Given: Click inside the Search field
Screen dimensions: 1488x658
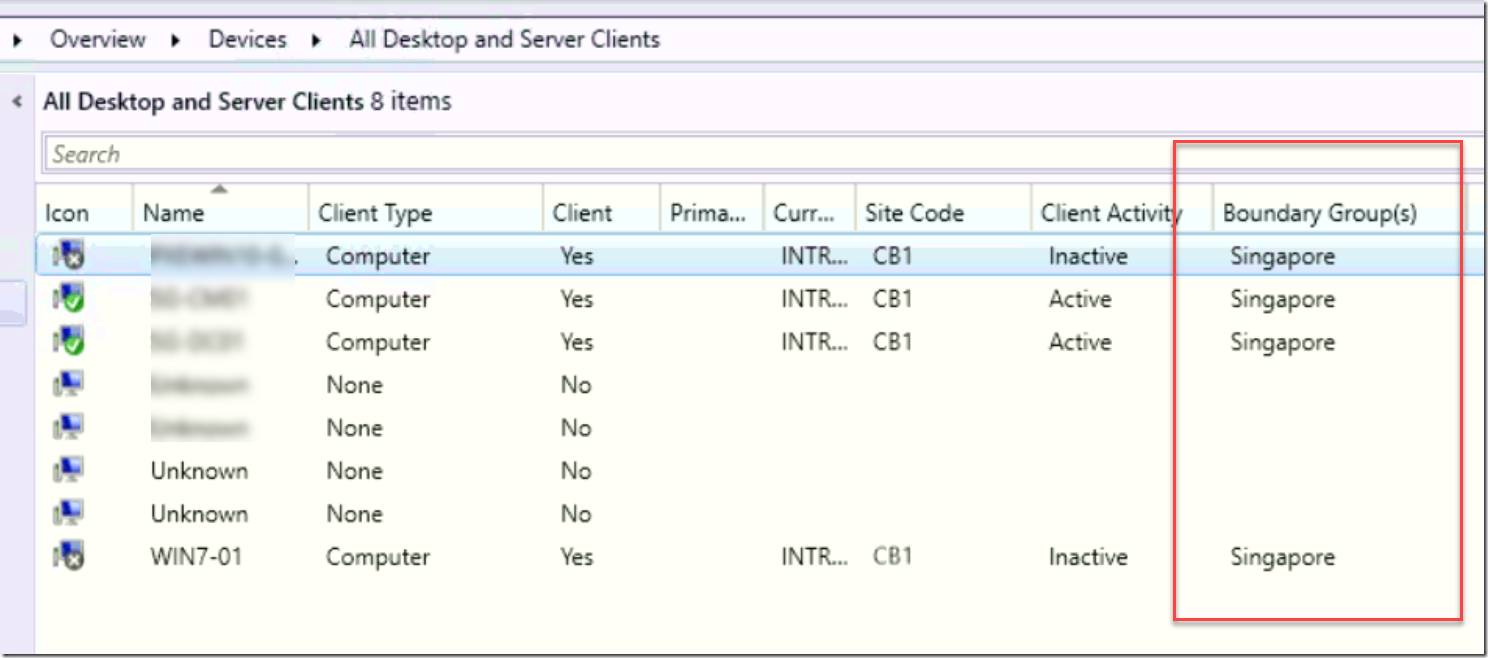Looking at the screenshot, I should pos(400,153).
